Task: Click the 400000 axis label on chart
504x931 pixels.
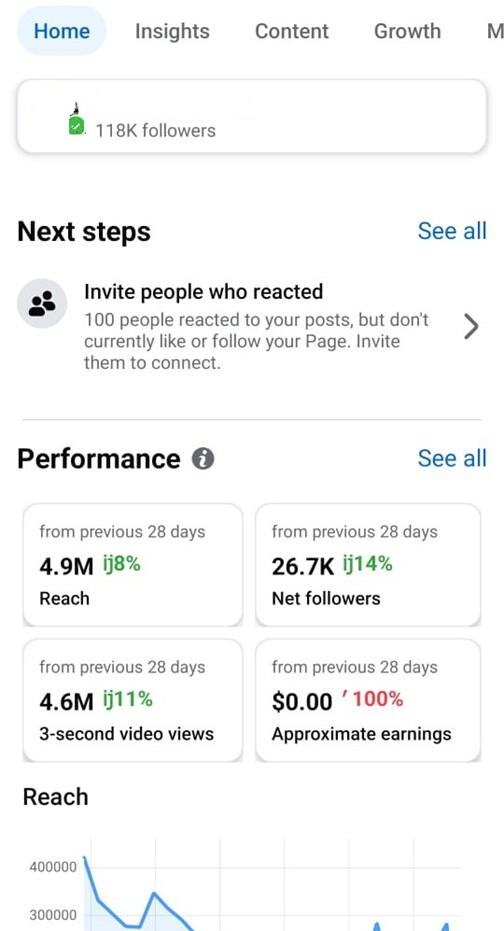Action: [53, 867]
